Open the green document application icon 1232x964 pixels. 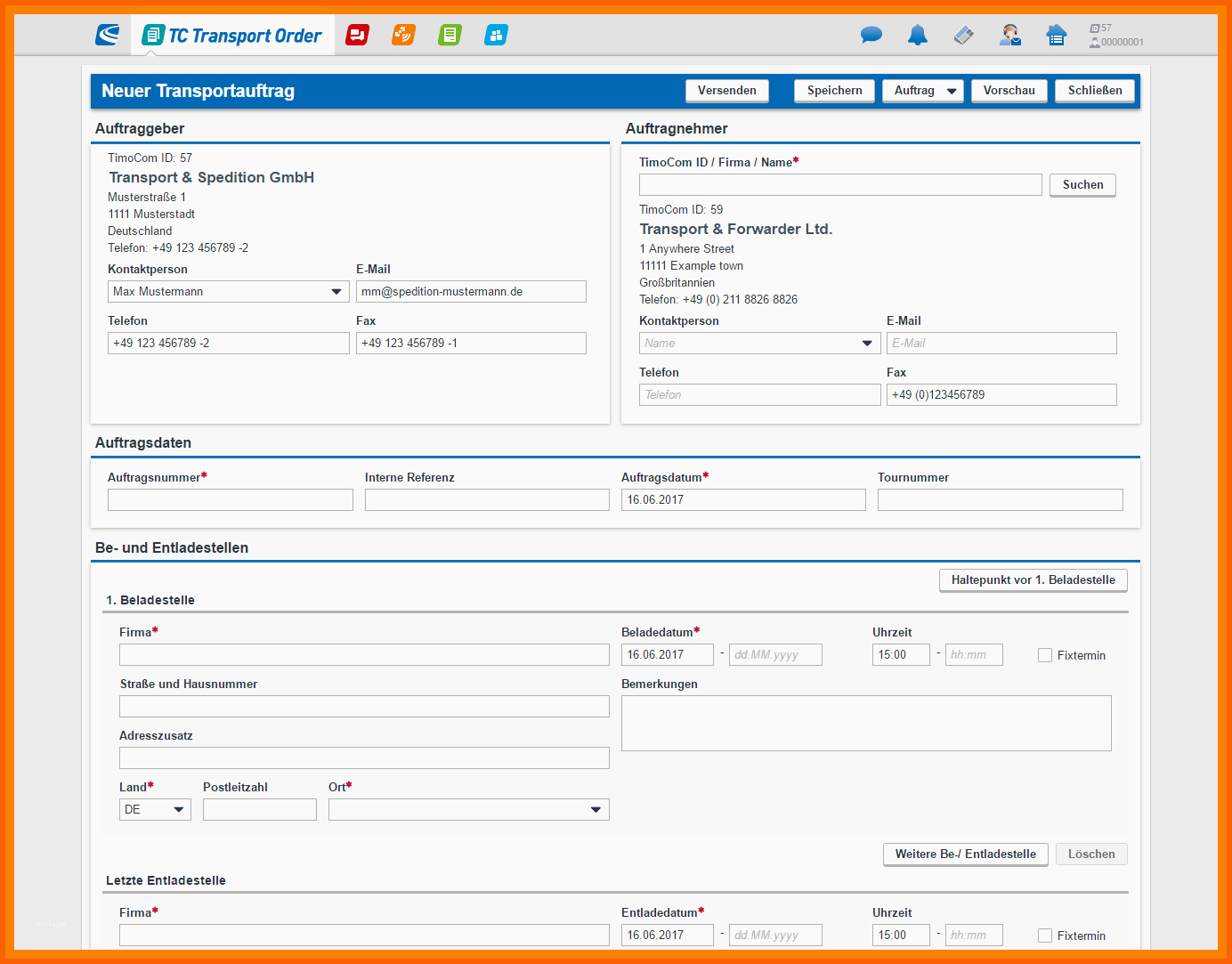pos(450,36)
